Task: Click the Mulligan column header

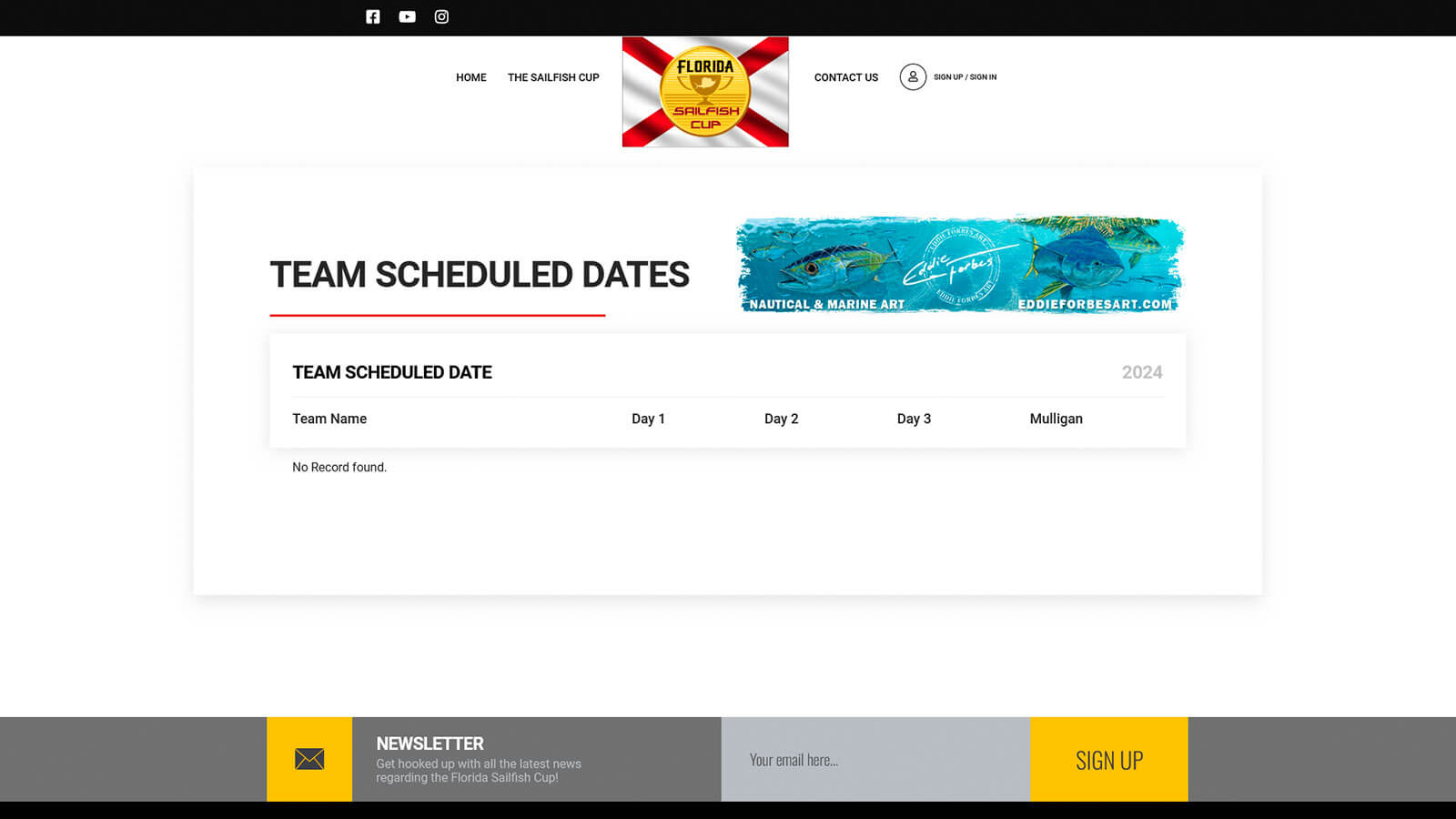Action: coord(1056,419)
